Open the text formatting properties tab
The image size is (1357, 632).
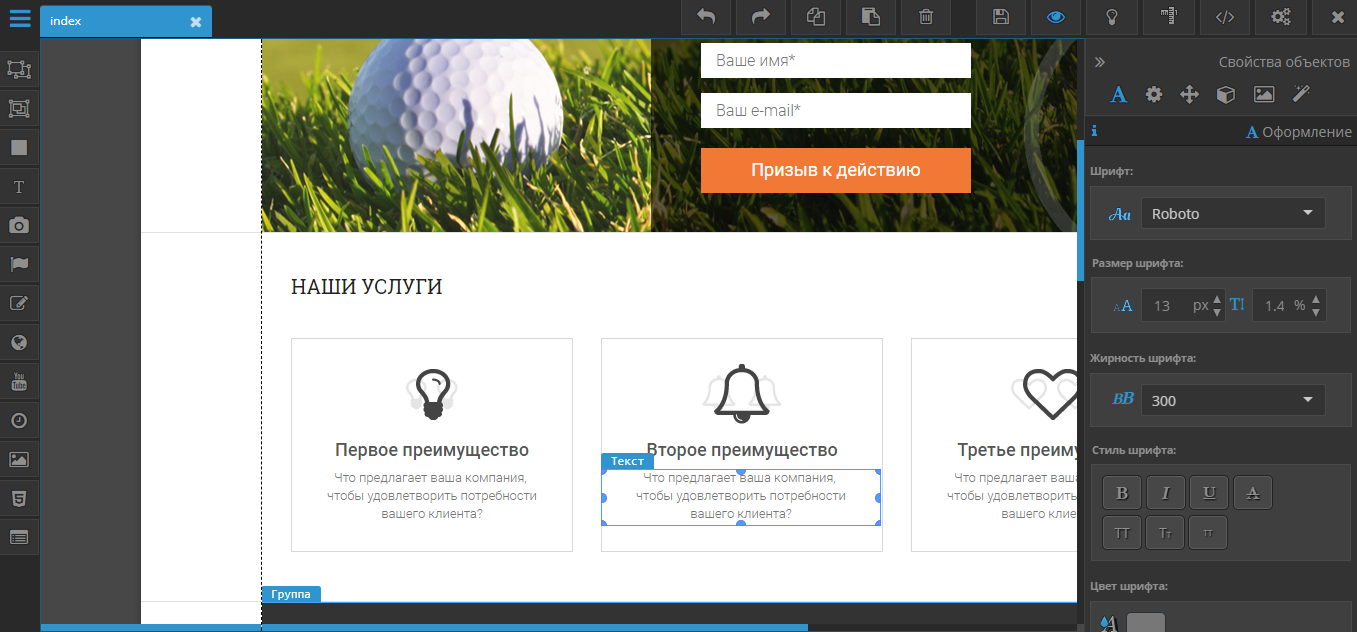(1118, 94)
